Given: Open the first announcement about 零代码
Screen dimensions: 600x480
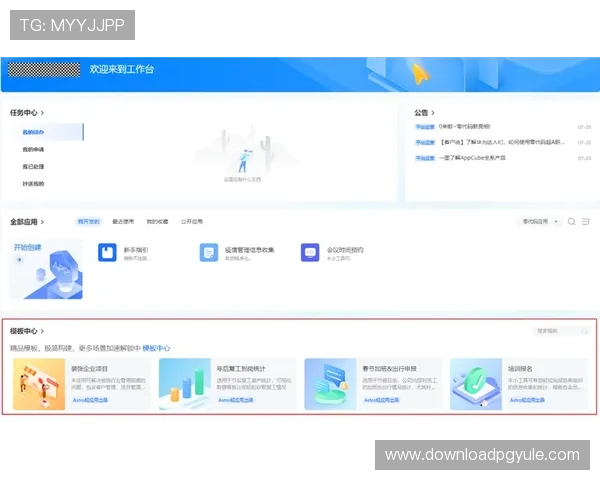Looking at the screenshot, I should pyautogui.click(x=464, y=127).
